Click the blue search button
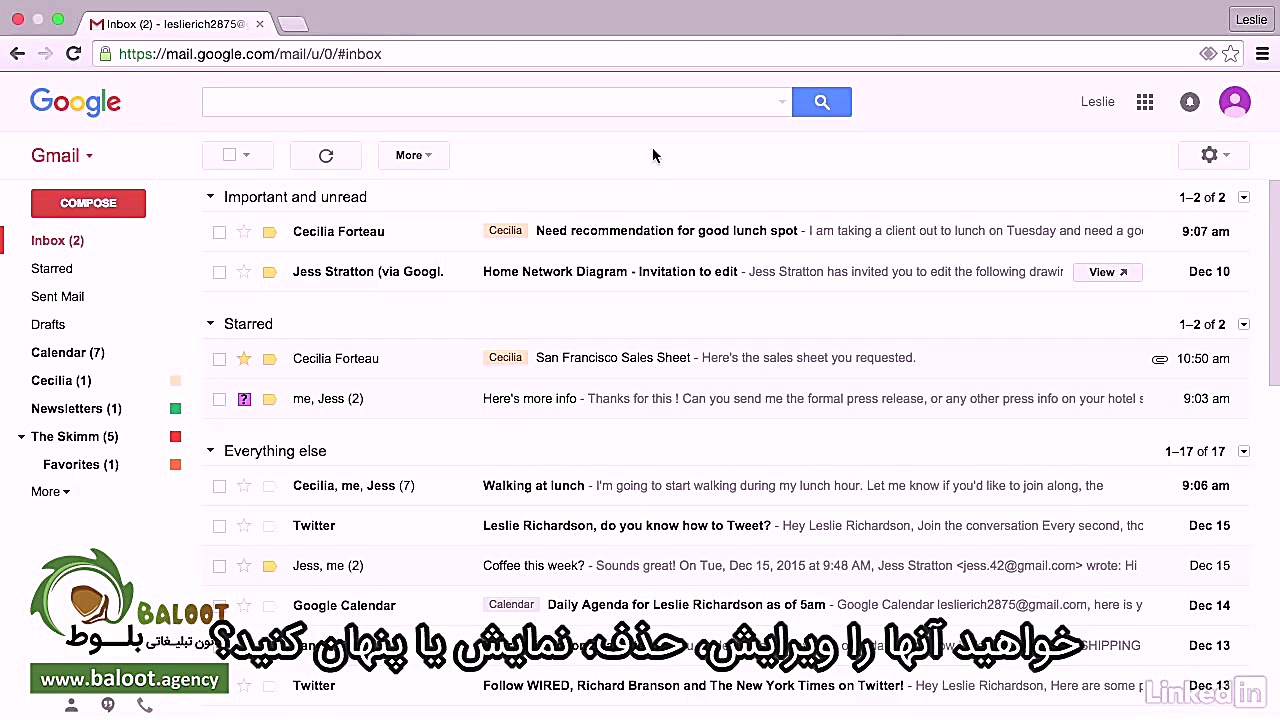The height and width of the screenshot is (720, 1280). [x=822, y=102]
